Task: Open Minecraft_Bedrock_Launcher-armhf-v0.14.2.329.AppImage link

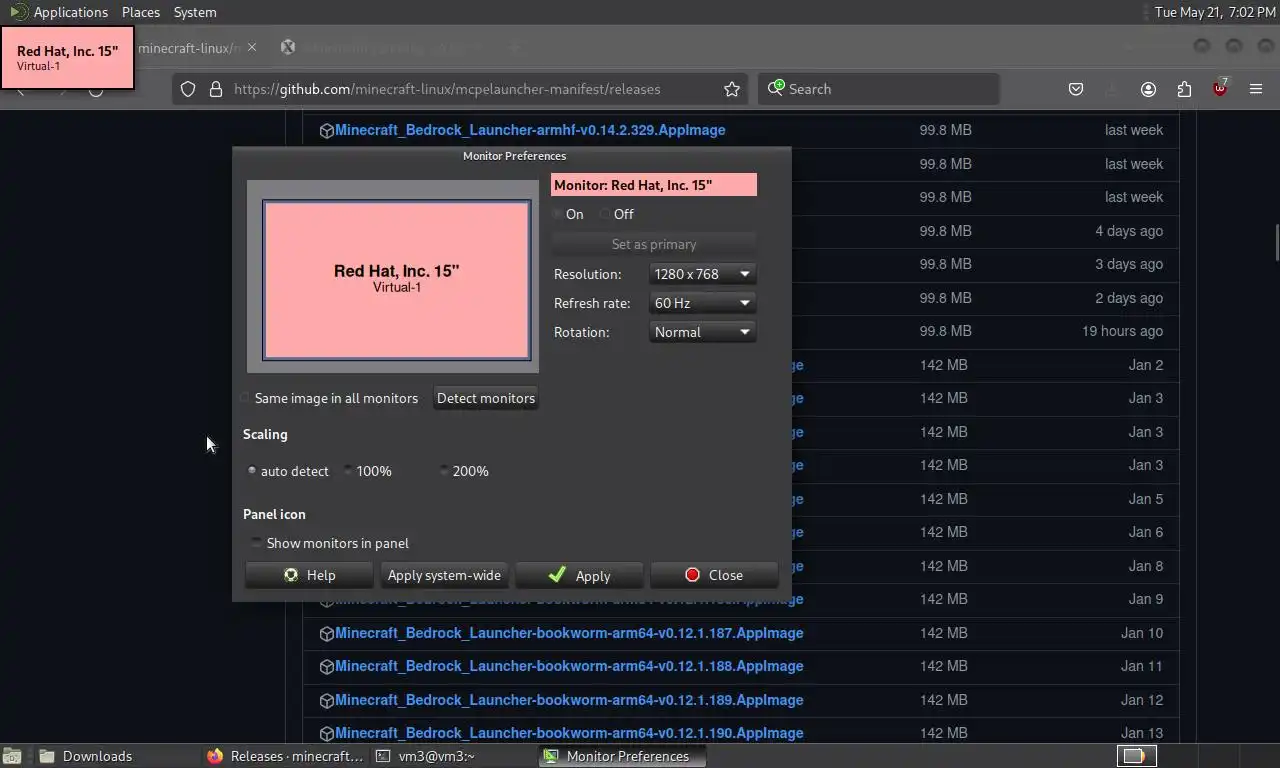Action: (x=530, y=130)
